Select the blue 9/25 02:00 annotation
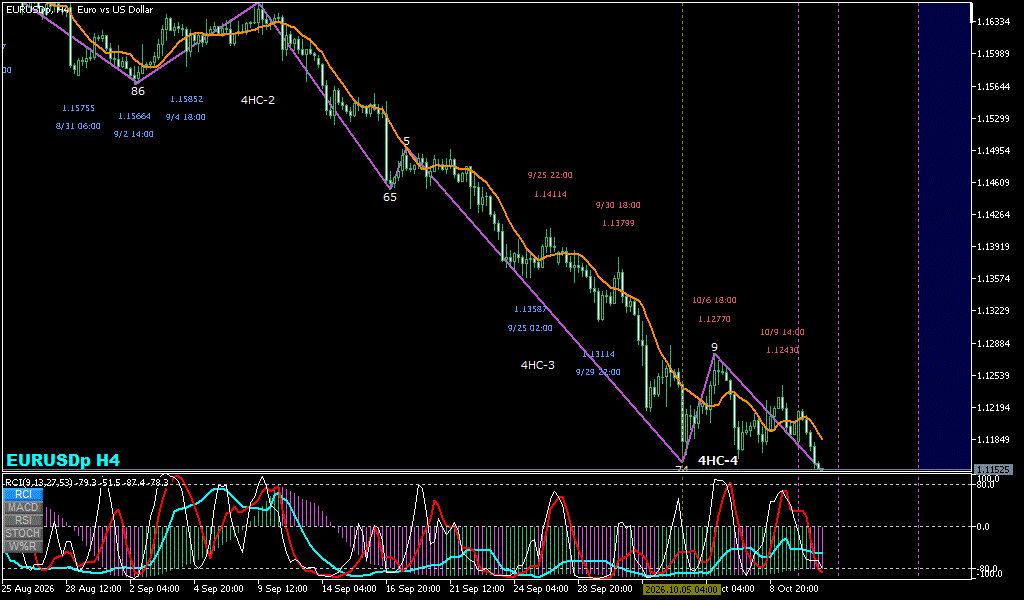Image resolution: width=1024 pixels, height=600 pixels. point(530,328)
